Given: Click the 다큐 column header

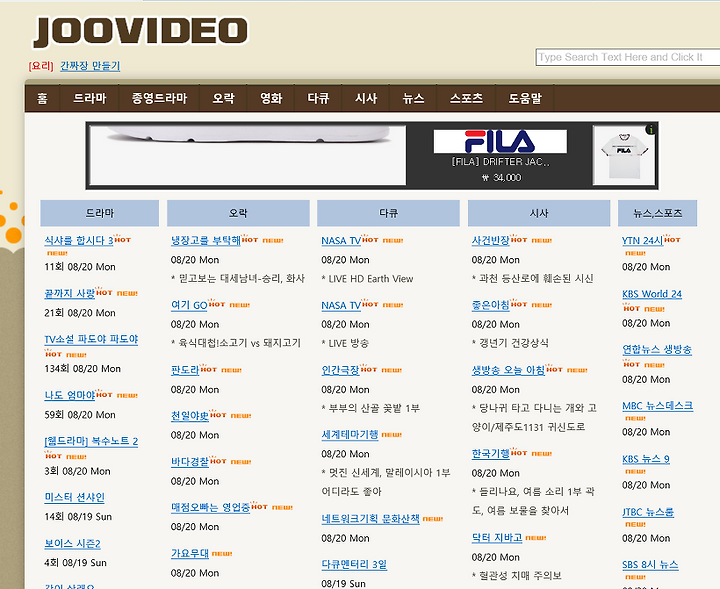Looking at the screenshot, I should coord(388,213).
